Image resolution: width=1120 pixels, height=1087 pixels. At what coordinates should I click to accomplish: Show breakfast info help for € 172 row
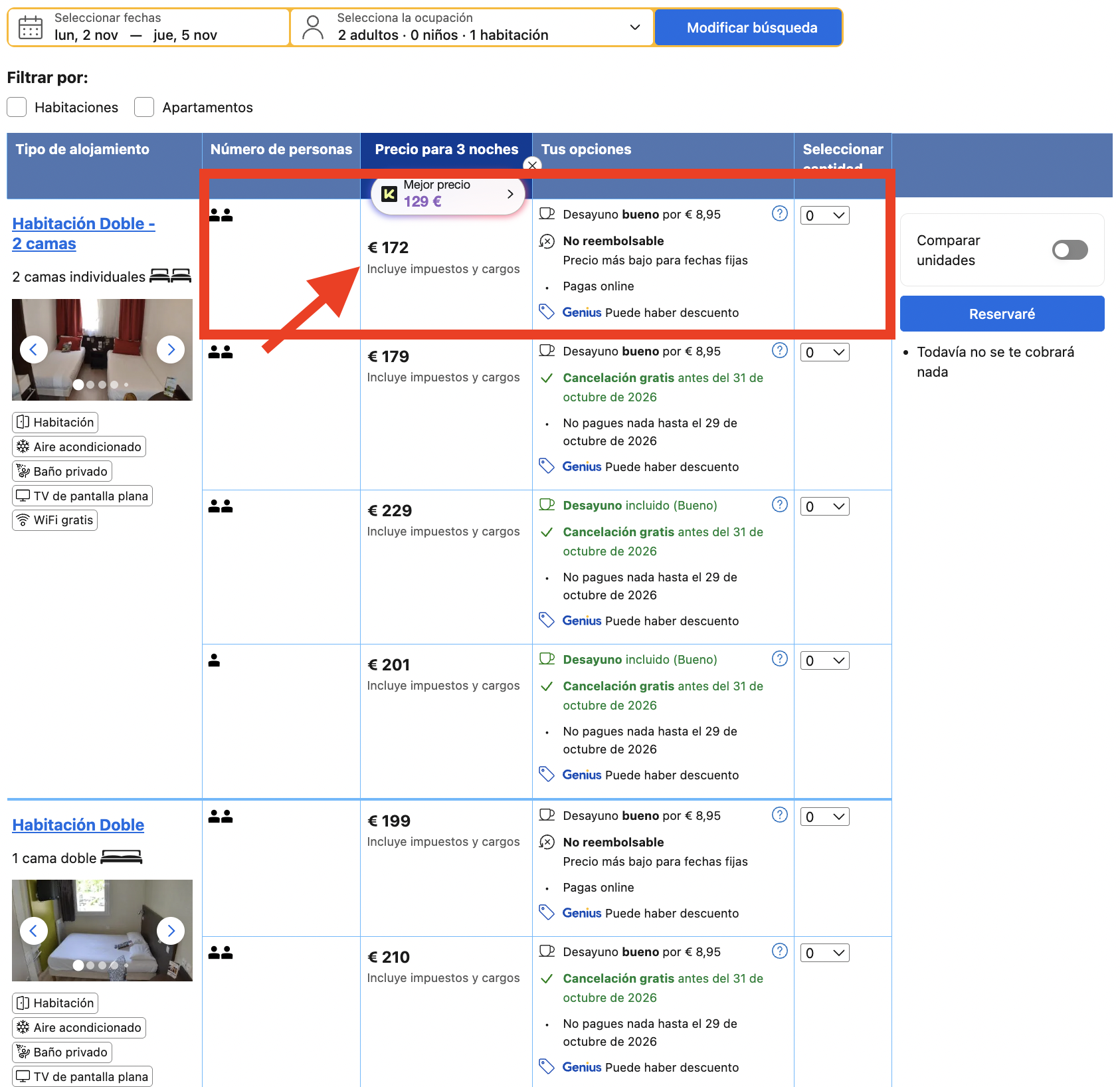click(x=780, y=213)
